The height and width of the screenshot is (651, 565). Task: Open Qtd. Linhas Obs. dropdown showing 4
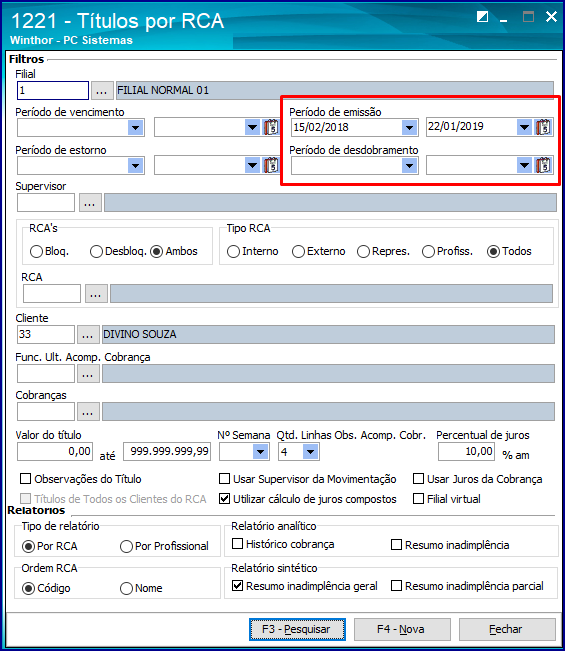coord(311,451)
